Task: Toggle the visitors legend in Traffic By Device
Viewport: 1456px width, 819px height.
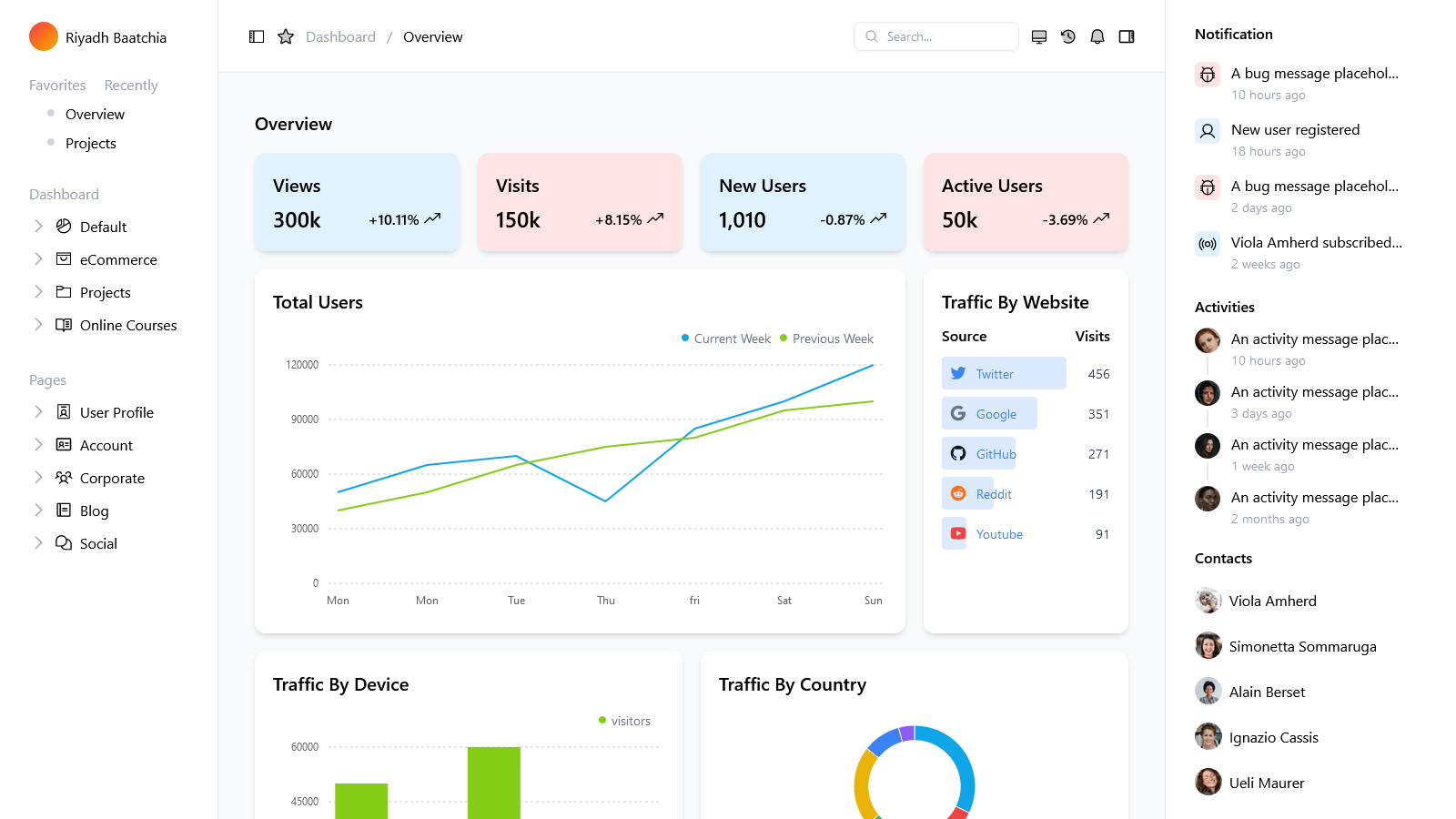Action: (x=623, y=720)
